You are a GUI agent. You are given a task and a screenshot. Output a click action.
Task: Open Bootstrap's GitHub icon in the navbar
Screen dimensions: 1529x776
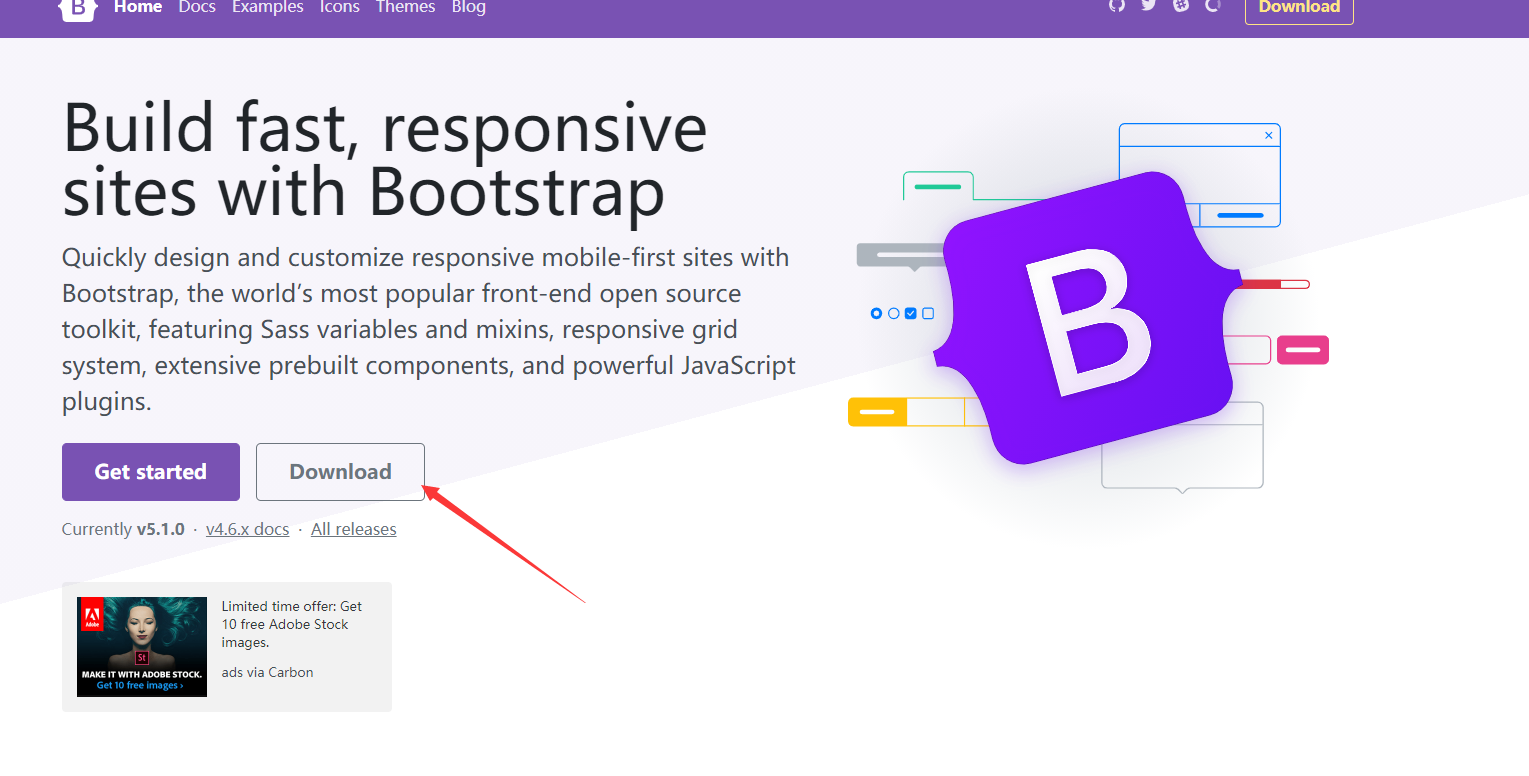(x=1117, y=8)
